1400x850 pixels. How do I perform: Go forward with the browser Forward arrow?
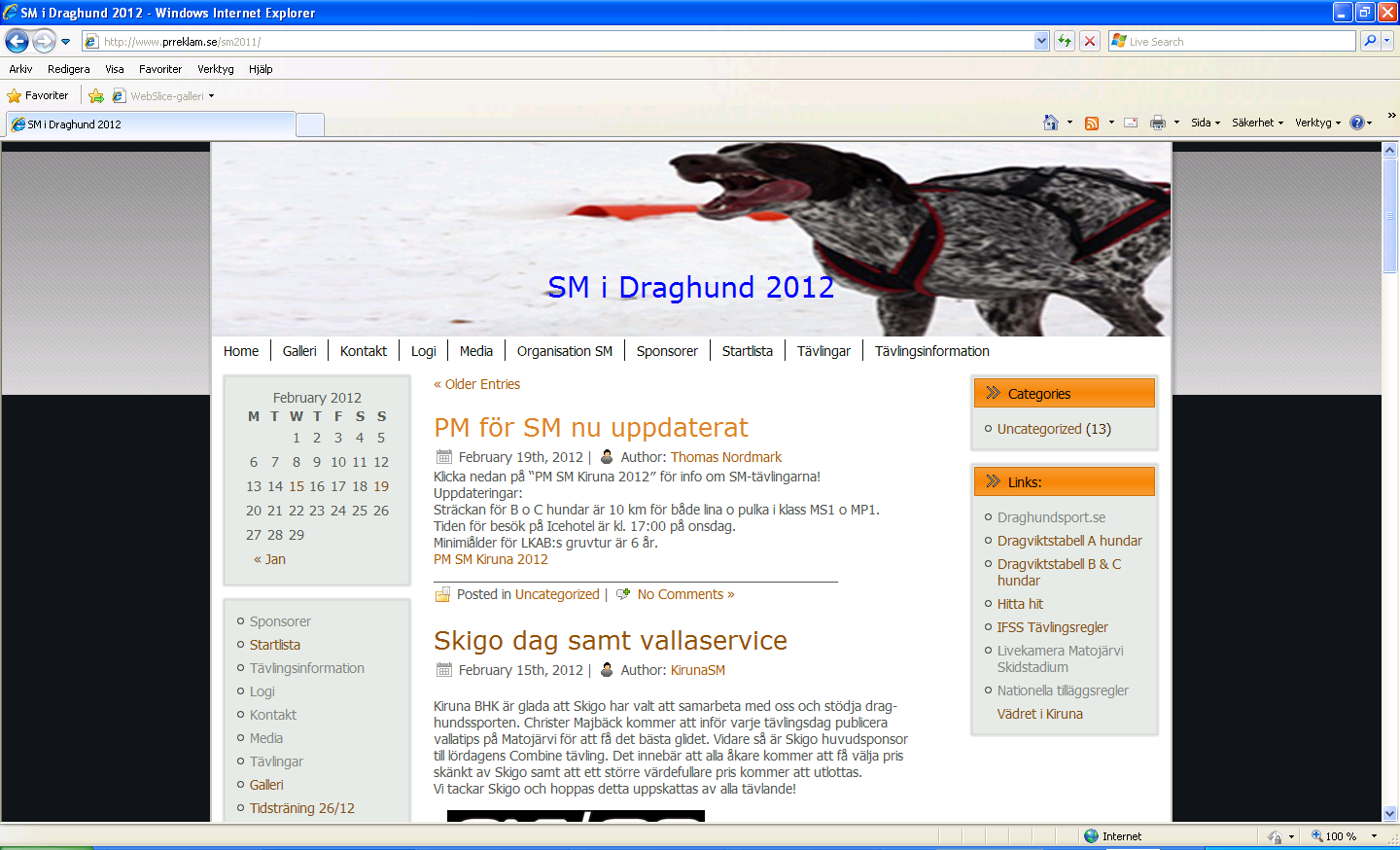click(44, 41)
